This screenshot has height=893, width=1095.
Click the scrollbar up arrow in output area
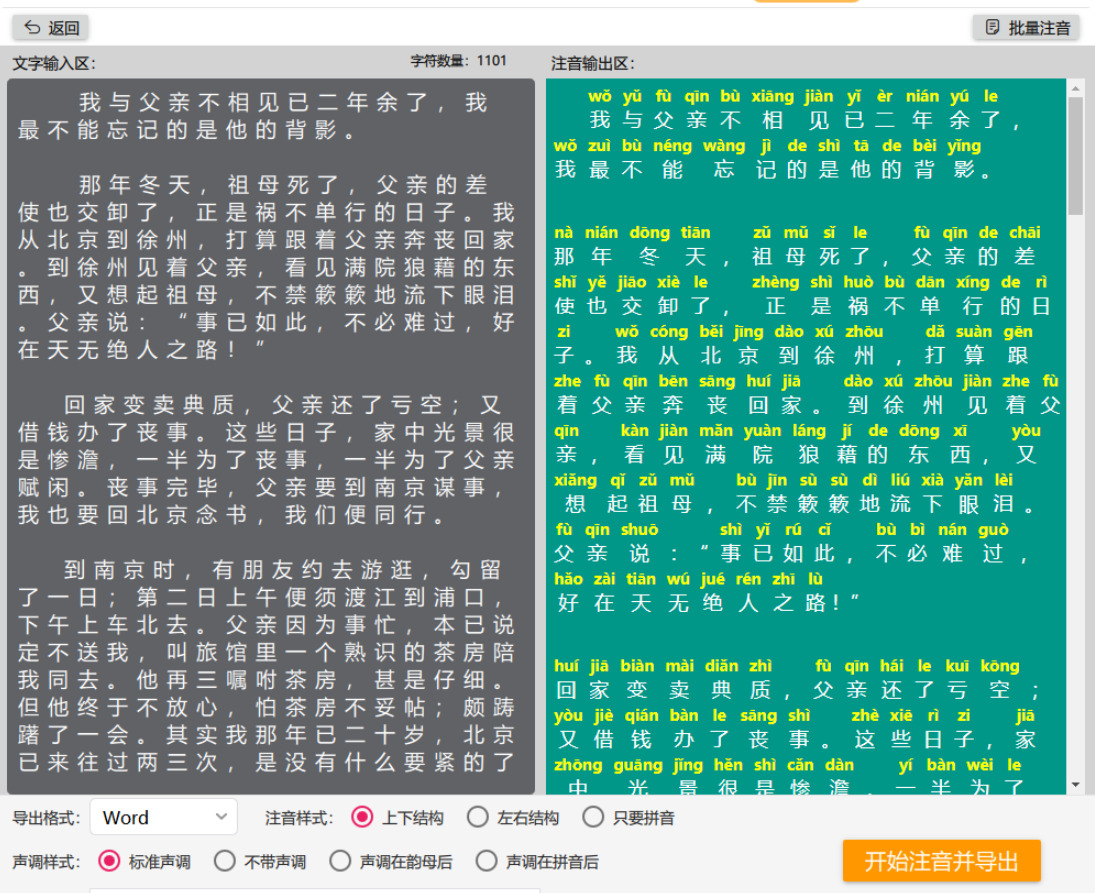coord(1075,87)
